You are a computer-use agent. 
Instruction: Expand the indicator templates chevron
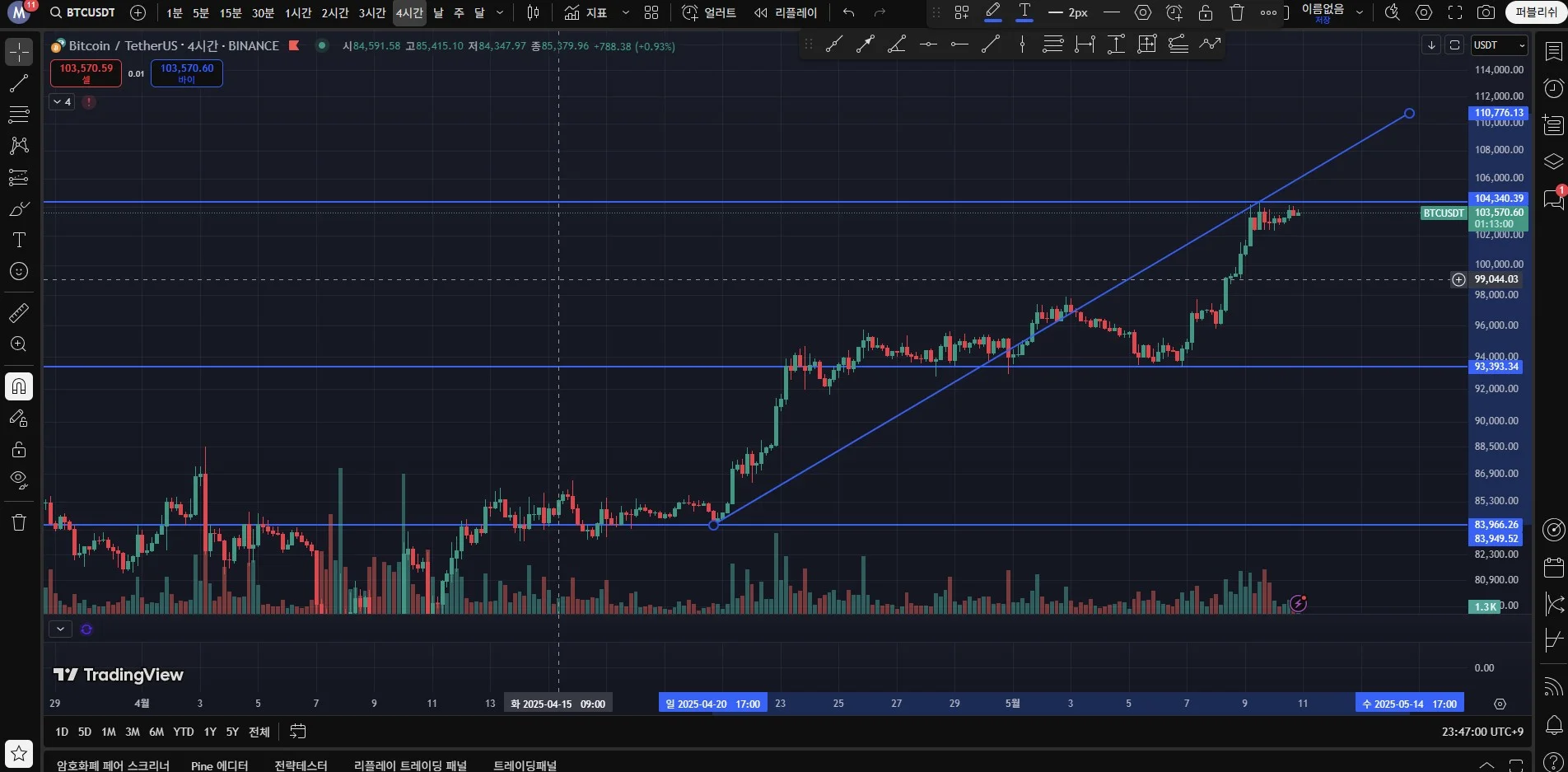(x=626, y=12)
